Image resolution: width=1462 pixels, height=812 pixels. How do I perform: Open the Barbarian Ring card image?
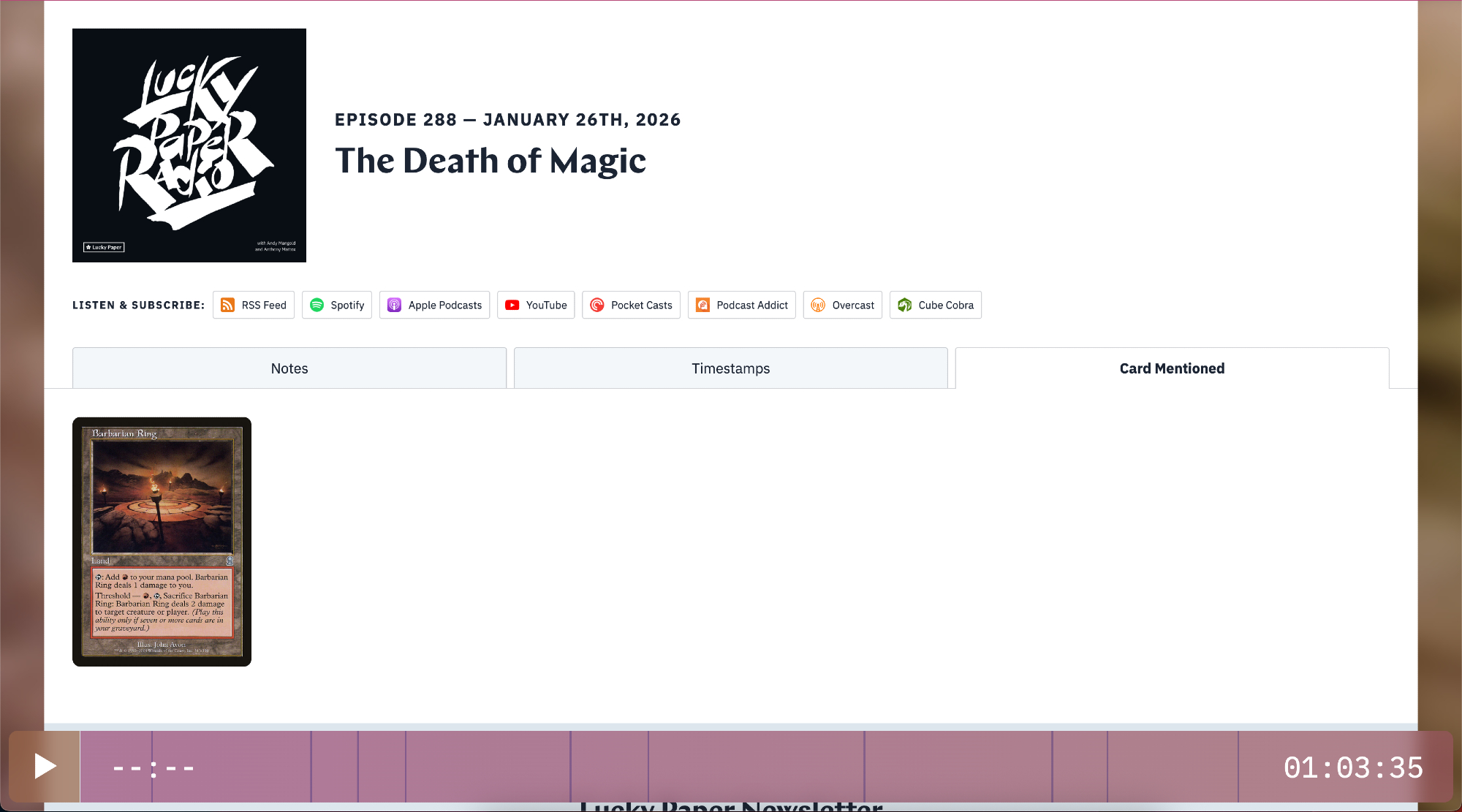(x=162, y=542)
